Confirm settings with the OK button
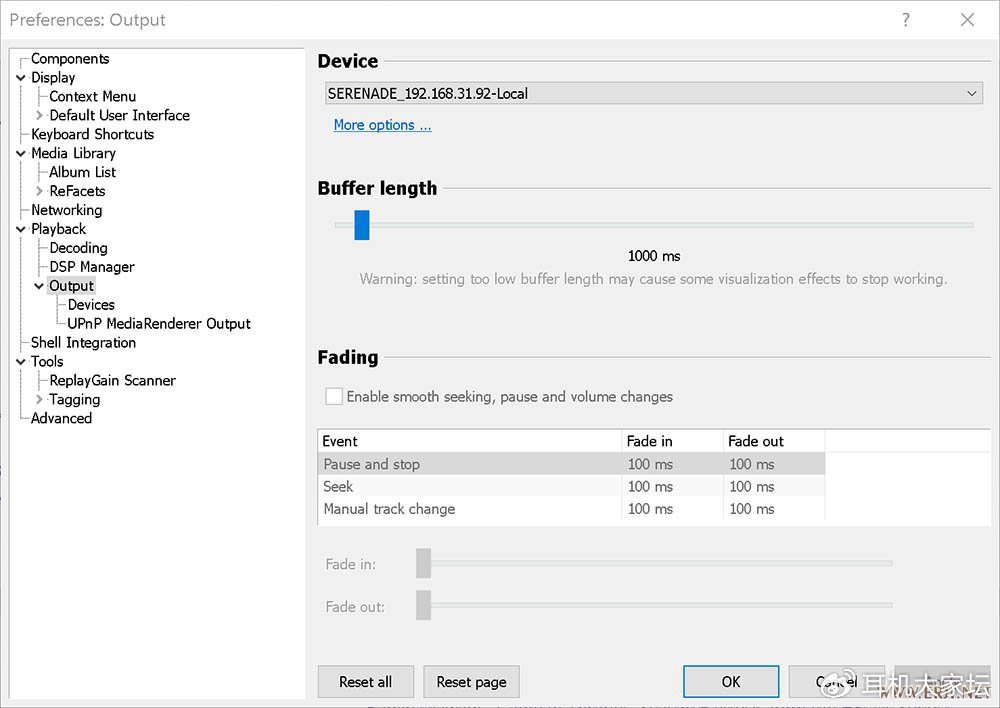Screen dimensions: 1000x708 pos(731,682)
